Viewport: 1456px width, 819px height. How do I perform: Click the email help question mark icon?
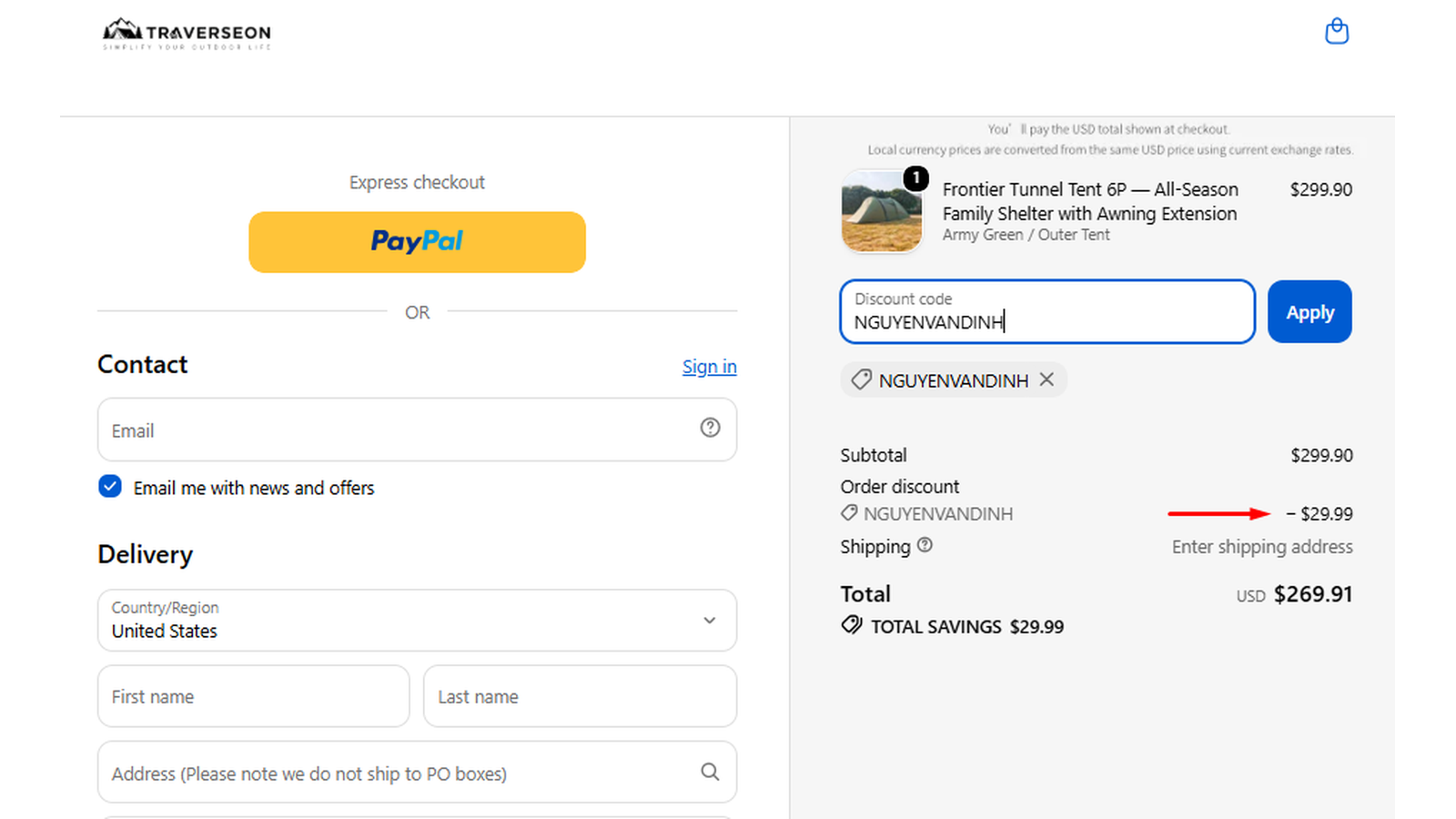(x=710, y=428)
